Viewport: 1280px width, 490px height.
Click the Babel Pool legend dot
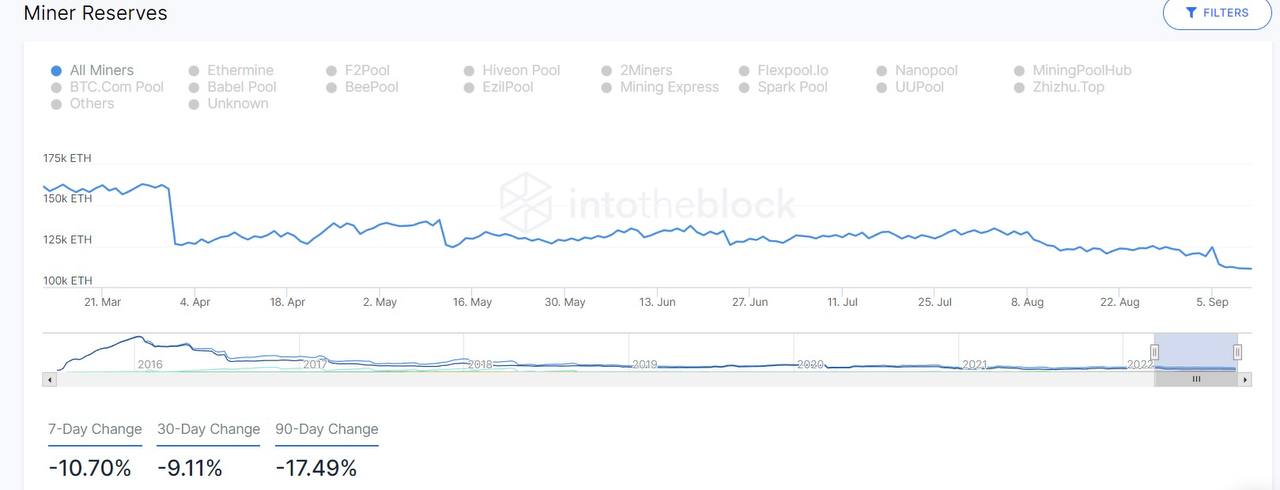tap(194, 87)
